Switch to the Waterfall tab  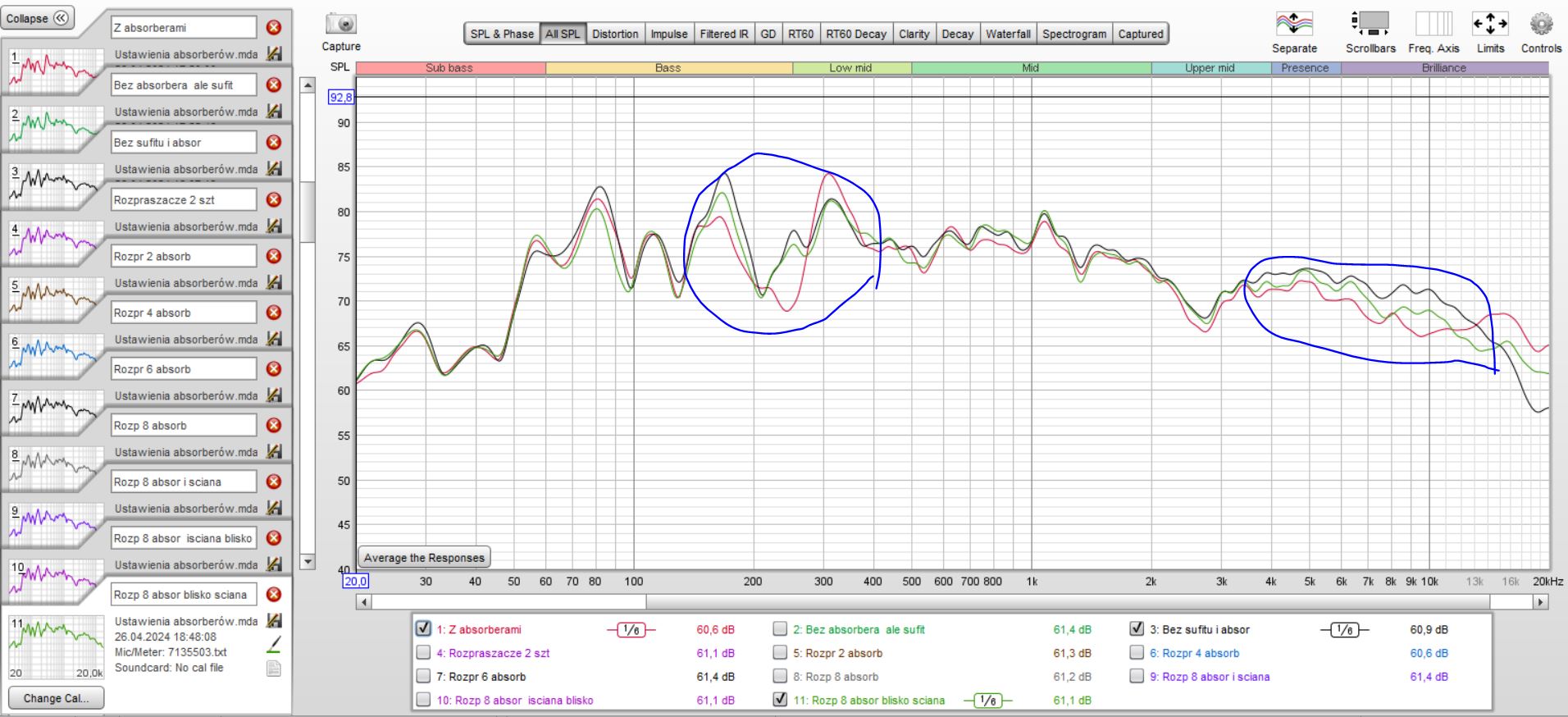(x=1008, y=34)
